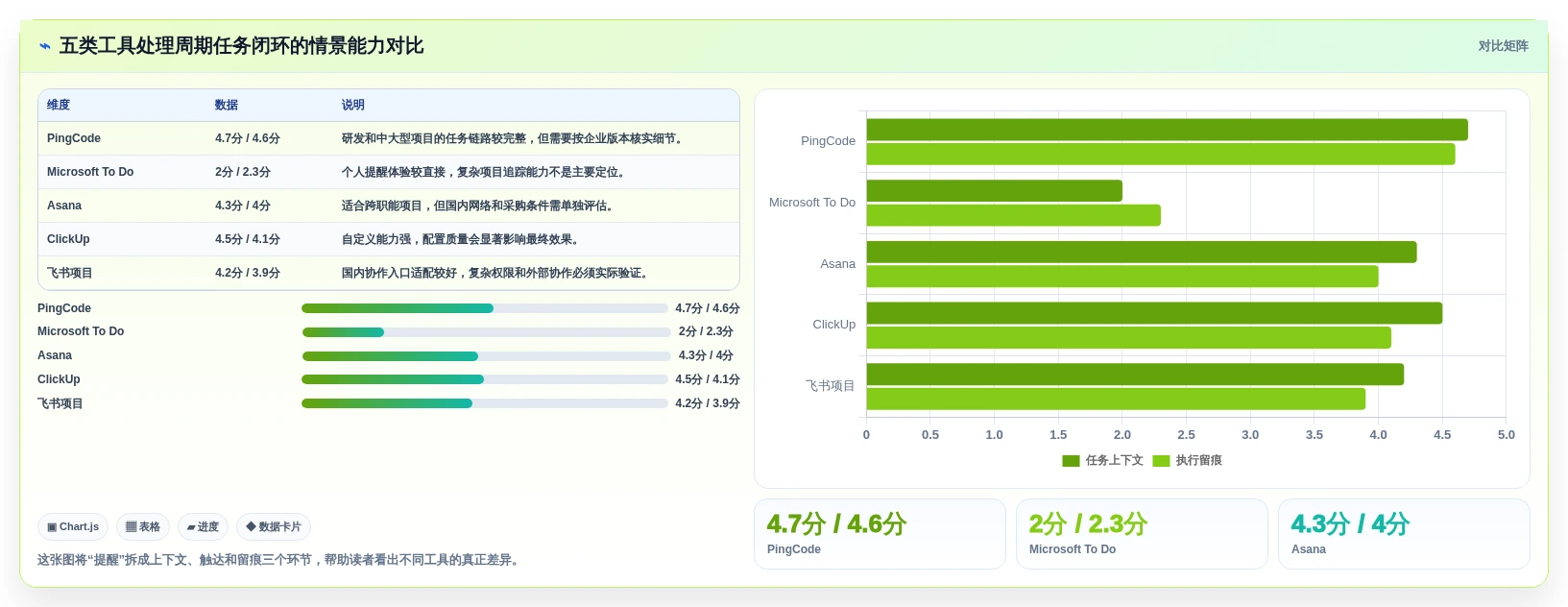Click the Microsoft To Do progress bar
Image resolution: width=1568 pixels, height=607 pixels.
pyautogui.click(x=486, y=332)
